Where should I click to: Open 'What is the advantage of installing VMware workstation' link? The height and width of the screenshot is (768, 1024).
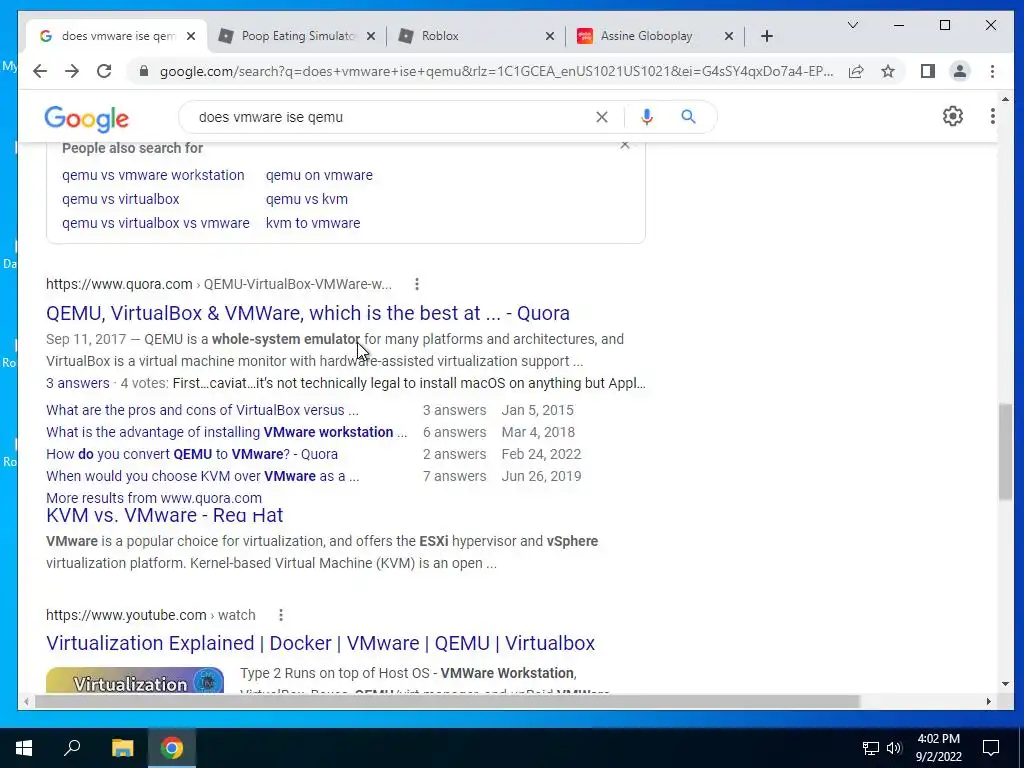[226, 432]
